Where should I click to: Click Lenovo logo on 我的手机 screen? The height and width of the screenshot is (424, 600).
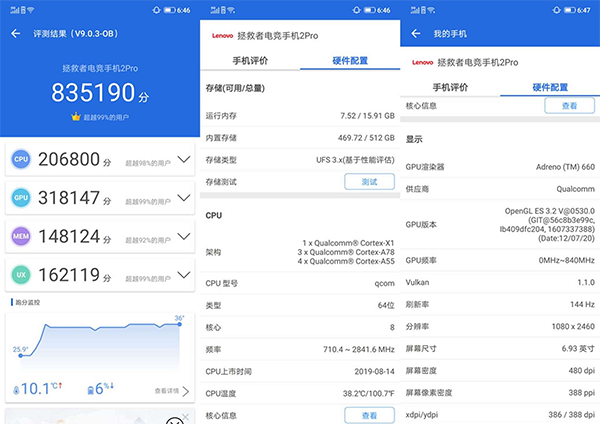pos(422,62)
